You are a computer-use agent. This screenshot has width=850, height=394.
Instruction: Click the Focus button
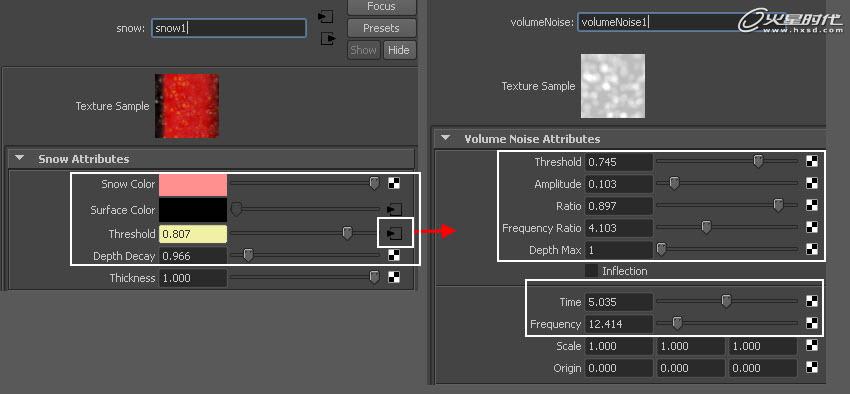click(x=382, y=7)
